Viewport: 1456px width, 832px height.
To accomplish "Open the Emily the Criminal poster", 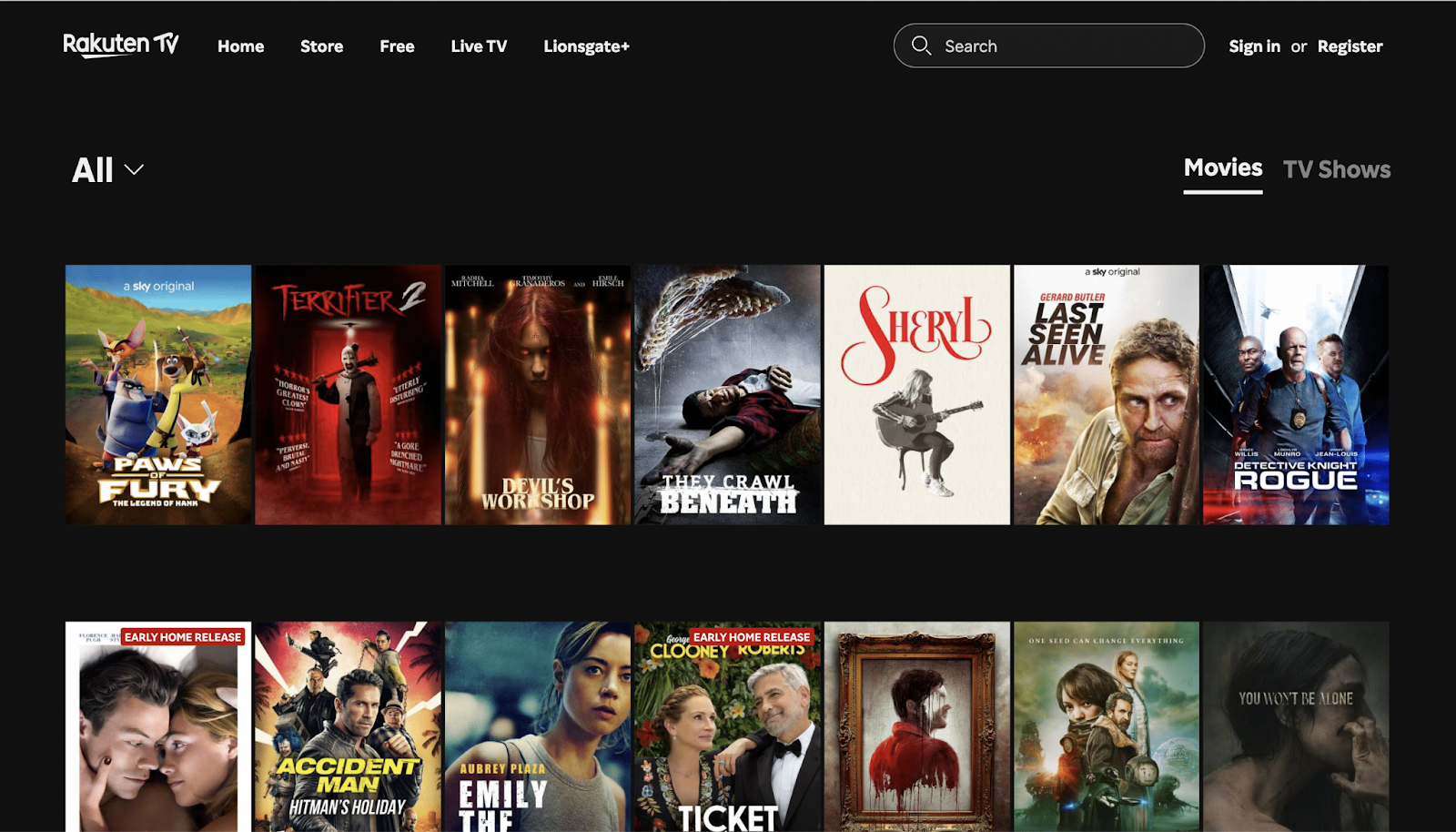I will pyautogui.click(x=538, y=726).
